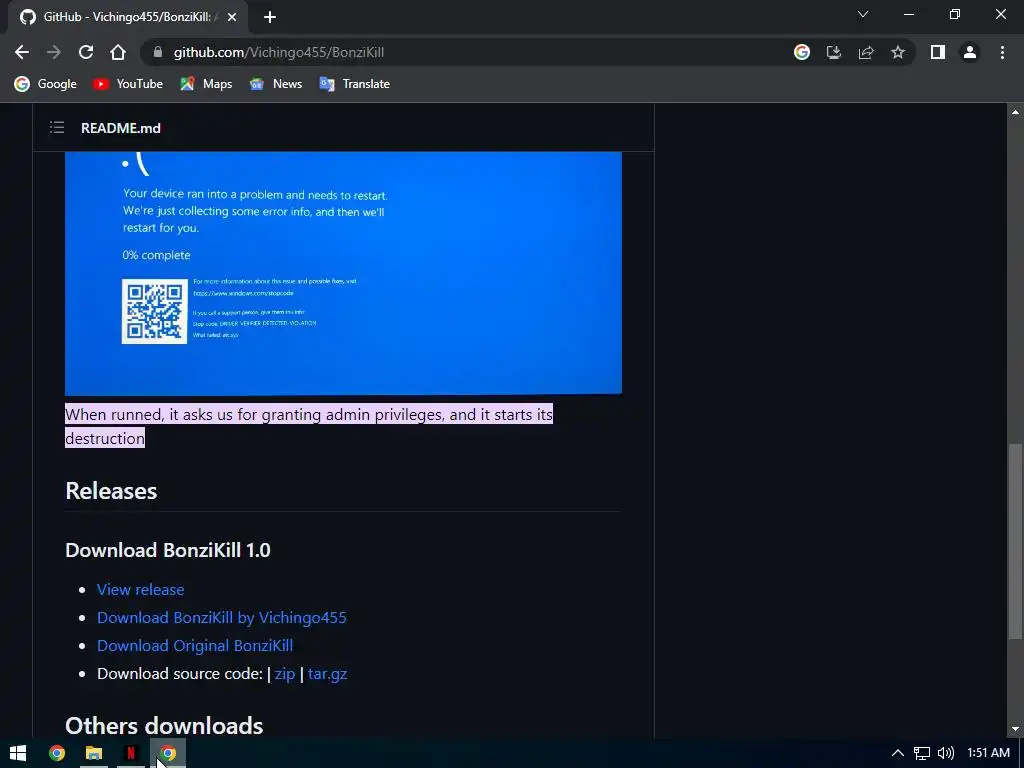Open the Chrome profile menu
This screenshot has height=768, width=1024.
click(970, 52)
